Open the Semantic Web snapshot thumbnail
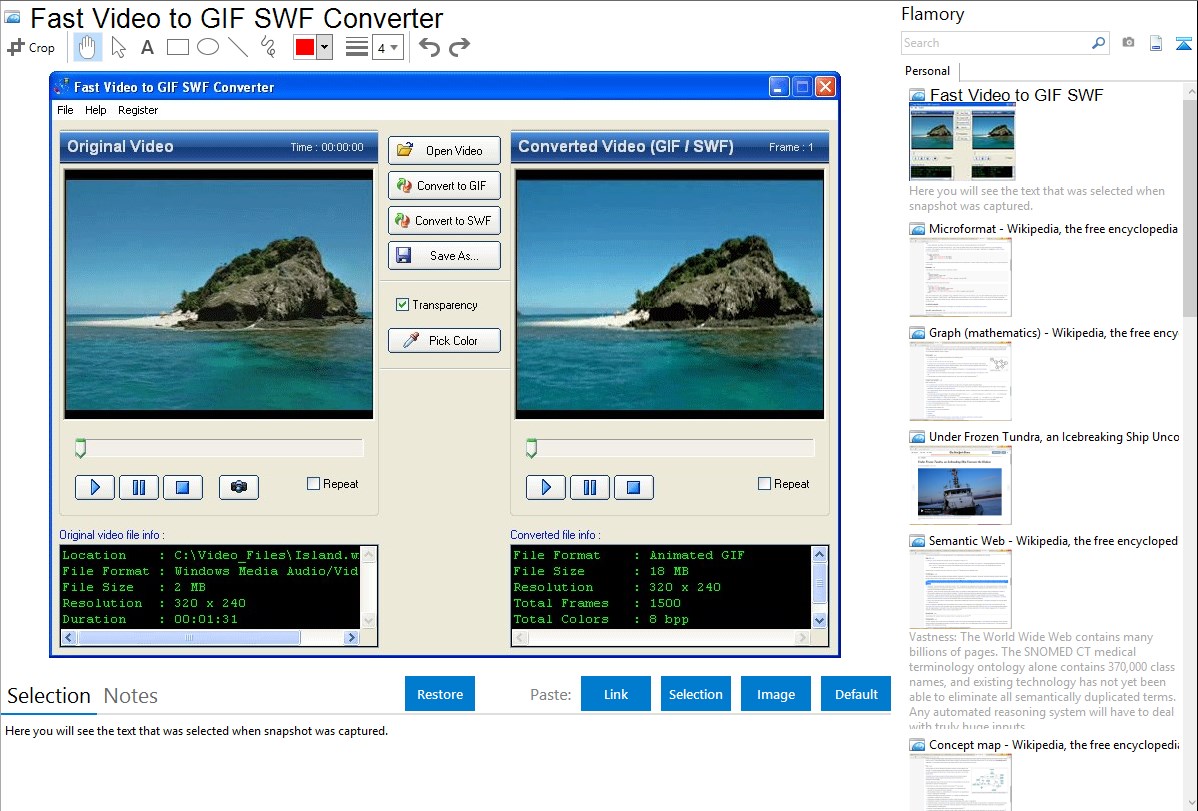The height and width of the screenshot is (811, 1198). [960, 589]
